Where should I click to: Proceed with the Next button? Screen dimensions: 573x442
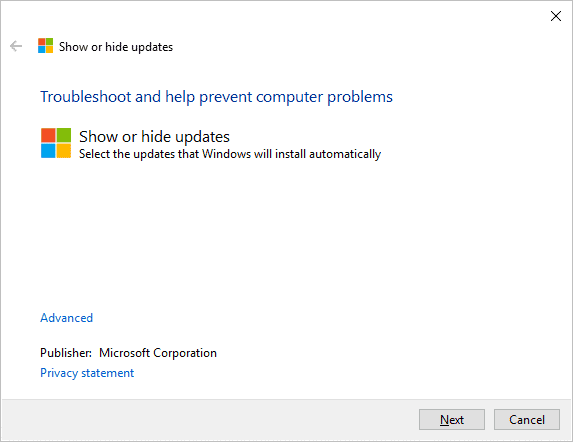[452, 419]
